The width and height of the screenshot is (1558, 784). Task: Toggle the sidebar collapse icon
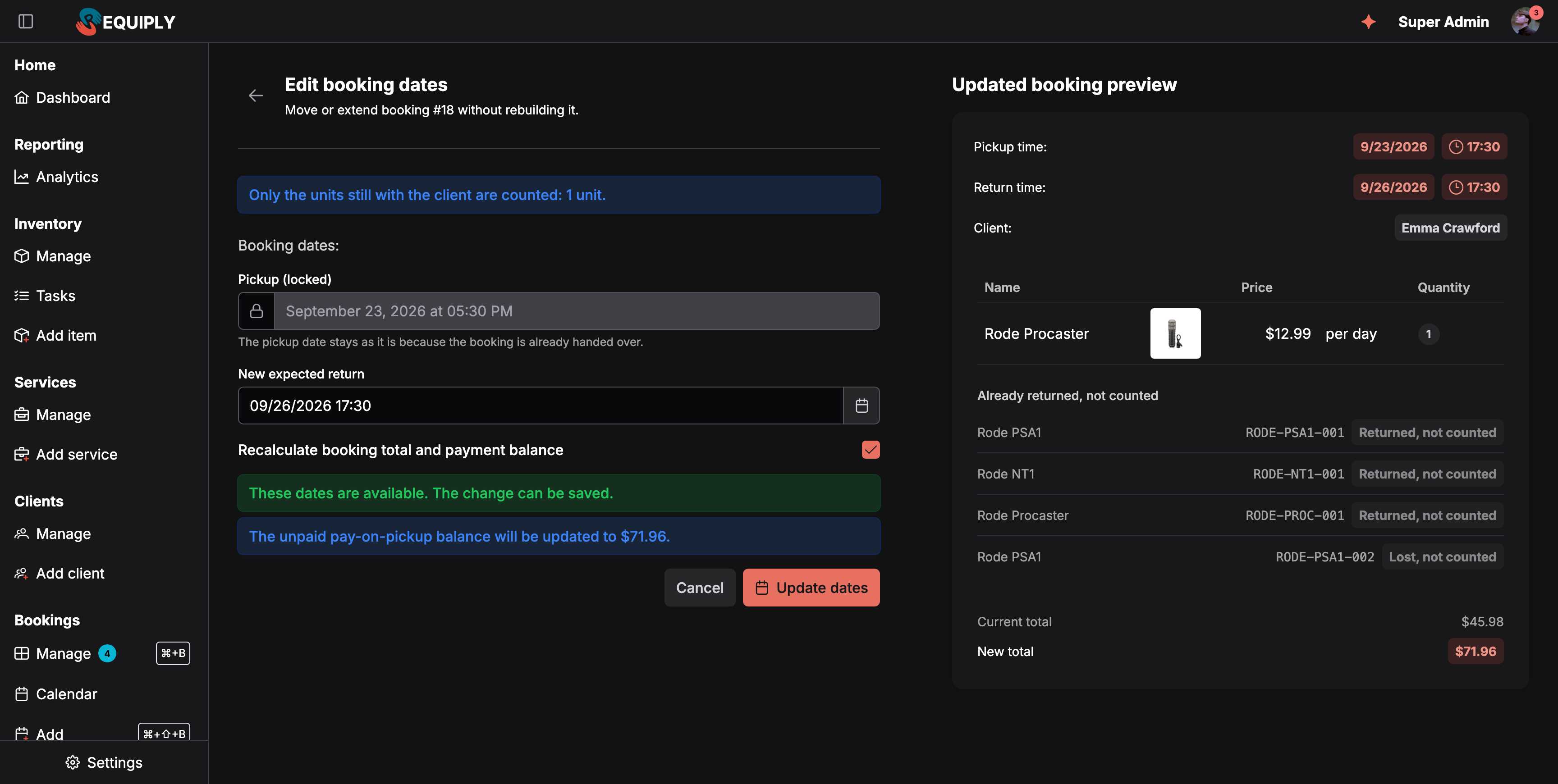(x=25, y=22)
